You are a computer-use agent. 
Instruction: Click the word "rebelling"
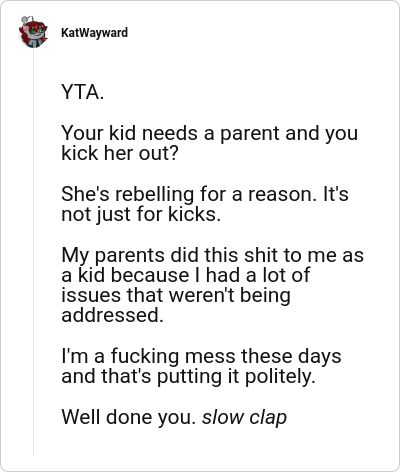(154, 194)
